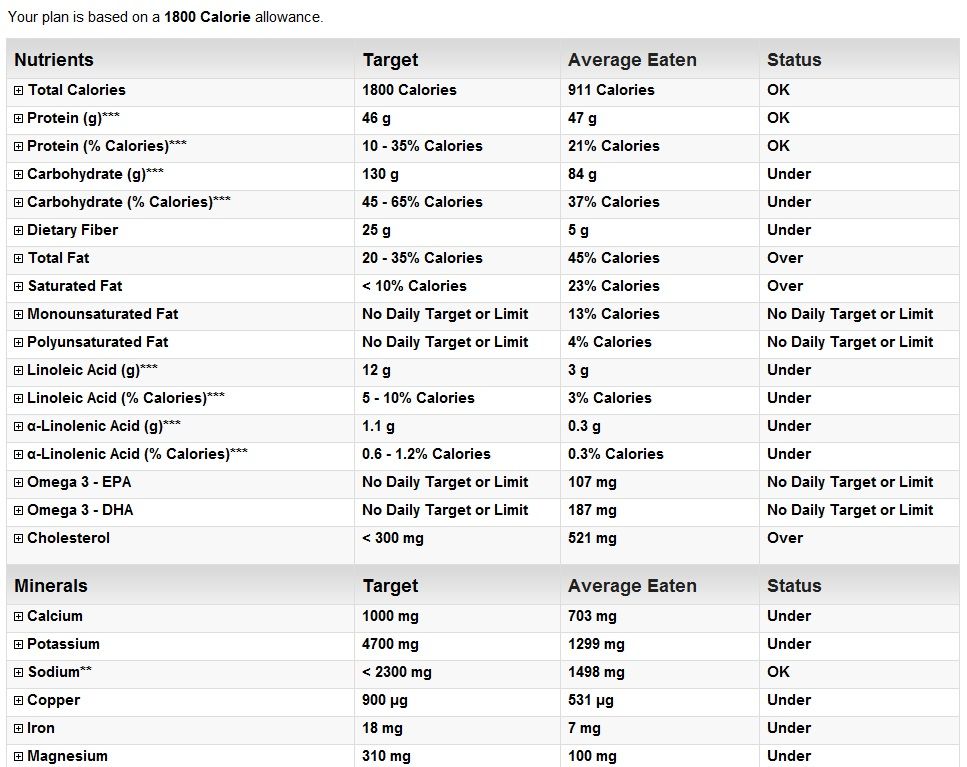Image resolution: width=967 pixels, height=767 pixels.
Task: Expand Protein (% Calories) details
Action: coord(19,147)
